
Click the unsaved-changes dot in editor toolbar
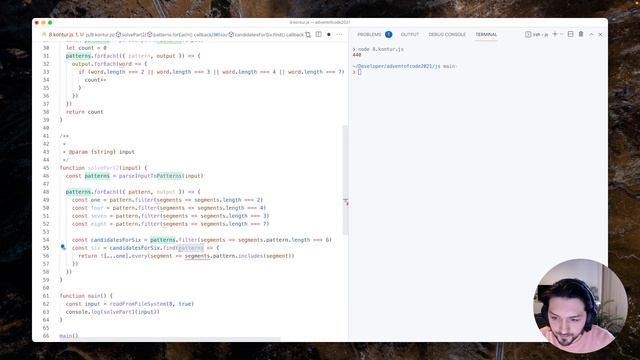click(329, 35)
